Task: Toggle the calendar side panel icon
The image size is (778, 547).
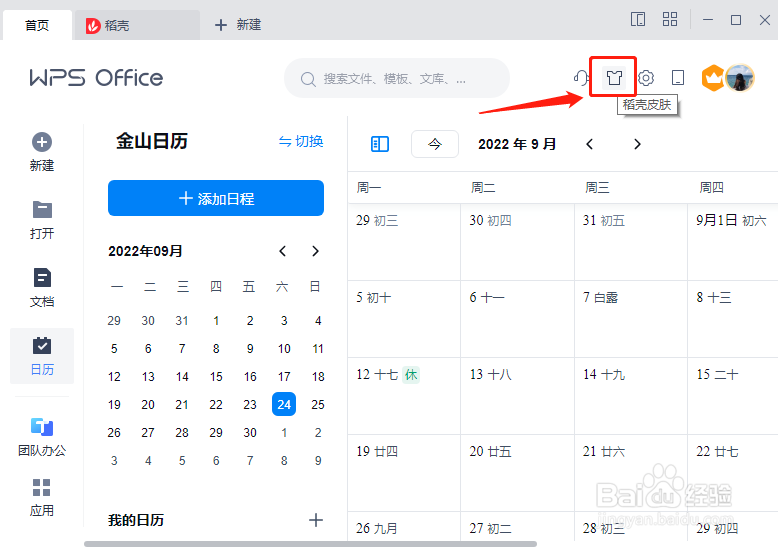Action: (380, 144)
